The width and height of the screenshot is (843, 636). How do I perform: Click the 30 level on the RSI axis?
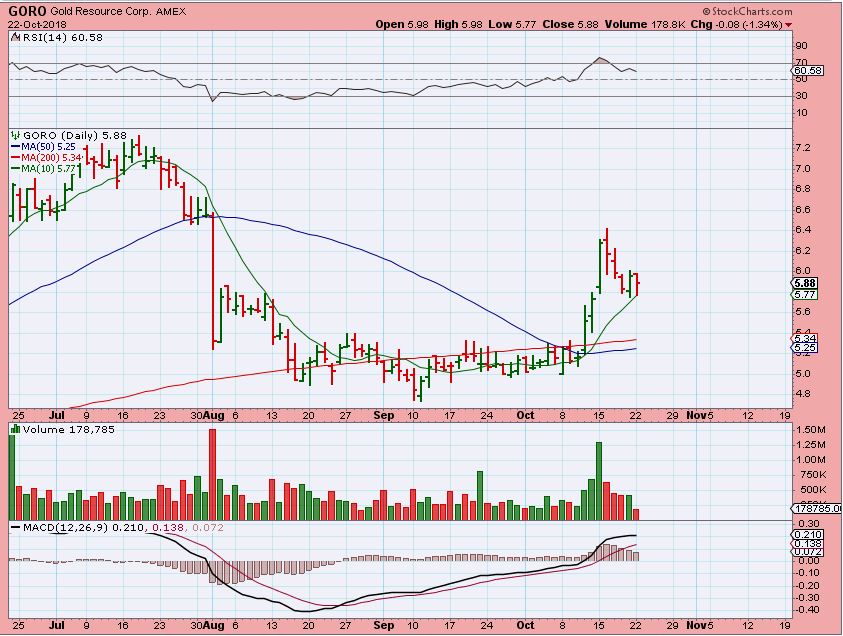coord(801,96)
